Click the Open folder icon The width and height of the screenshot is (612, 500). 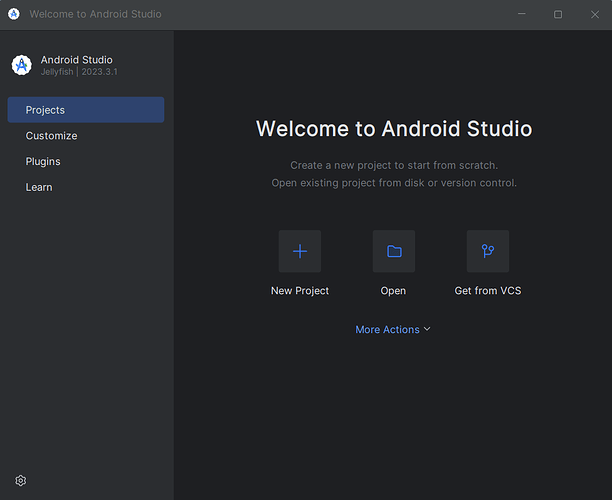(x=393, y=251)
